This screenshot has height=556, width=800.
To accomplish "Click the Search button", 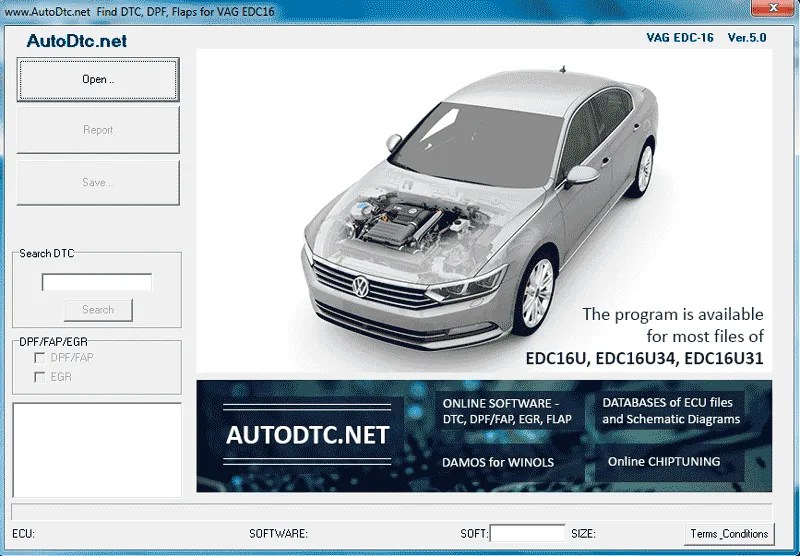I will pyautogui.click(x=98, y=310).
